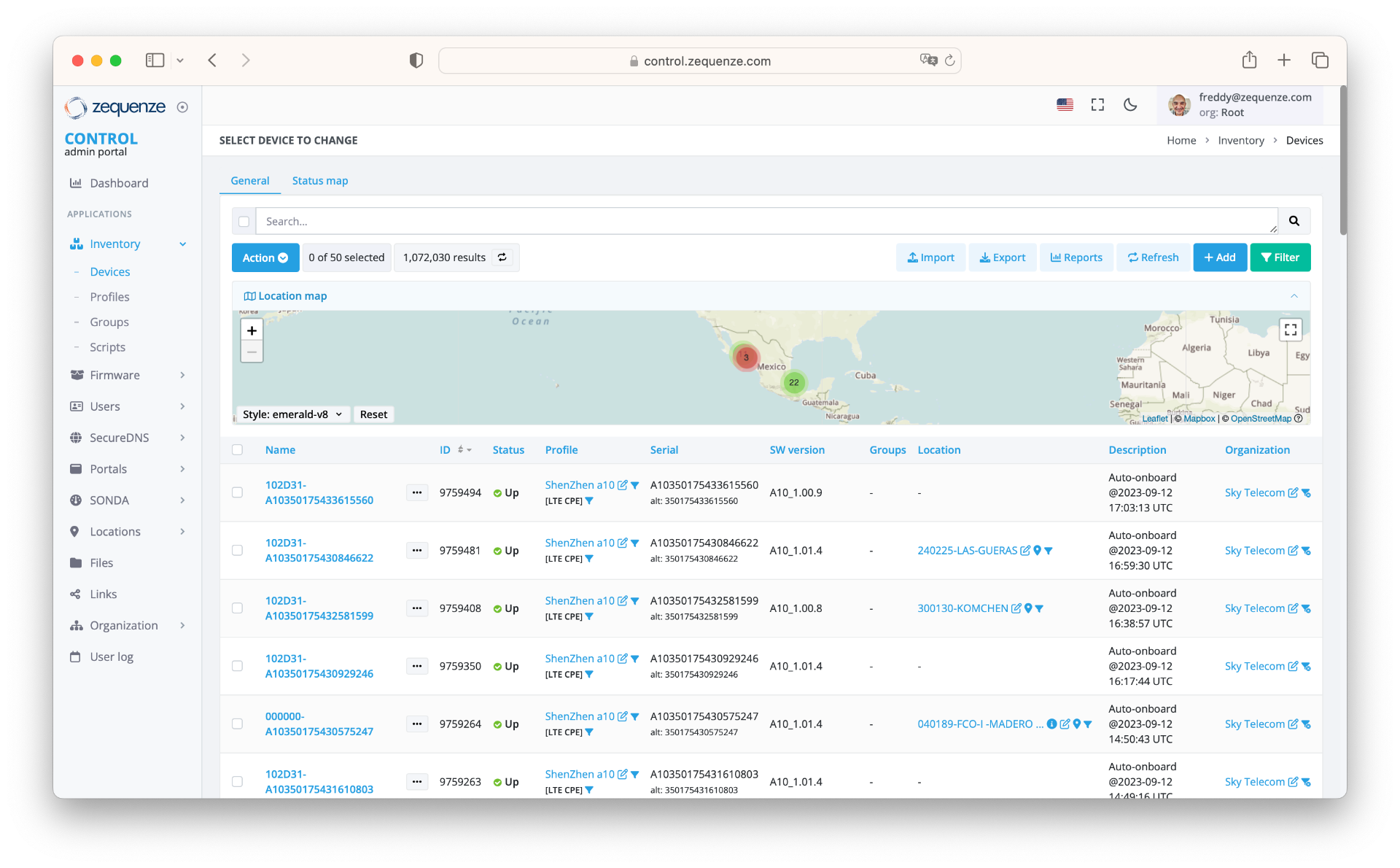Edit location 240225-LAS-GUERAS
Screen dimensions: 1400x868
coord(1025,551)
